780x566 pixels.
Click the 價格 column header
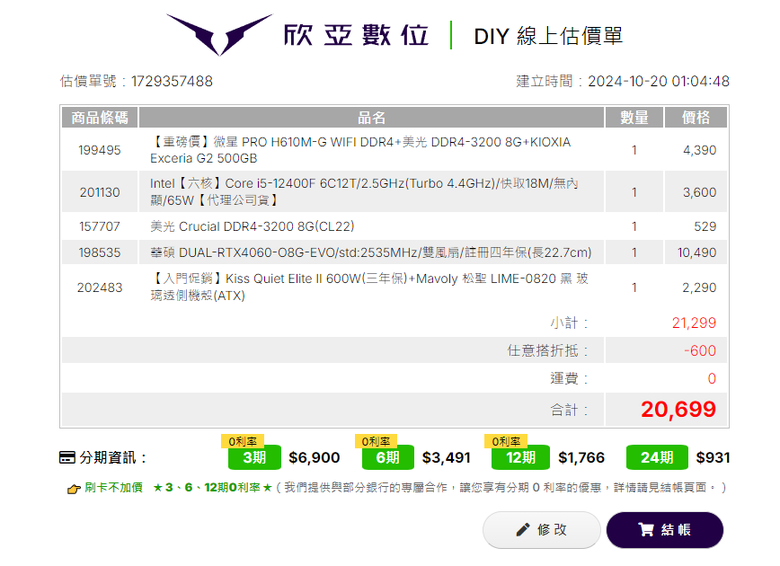696,118
